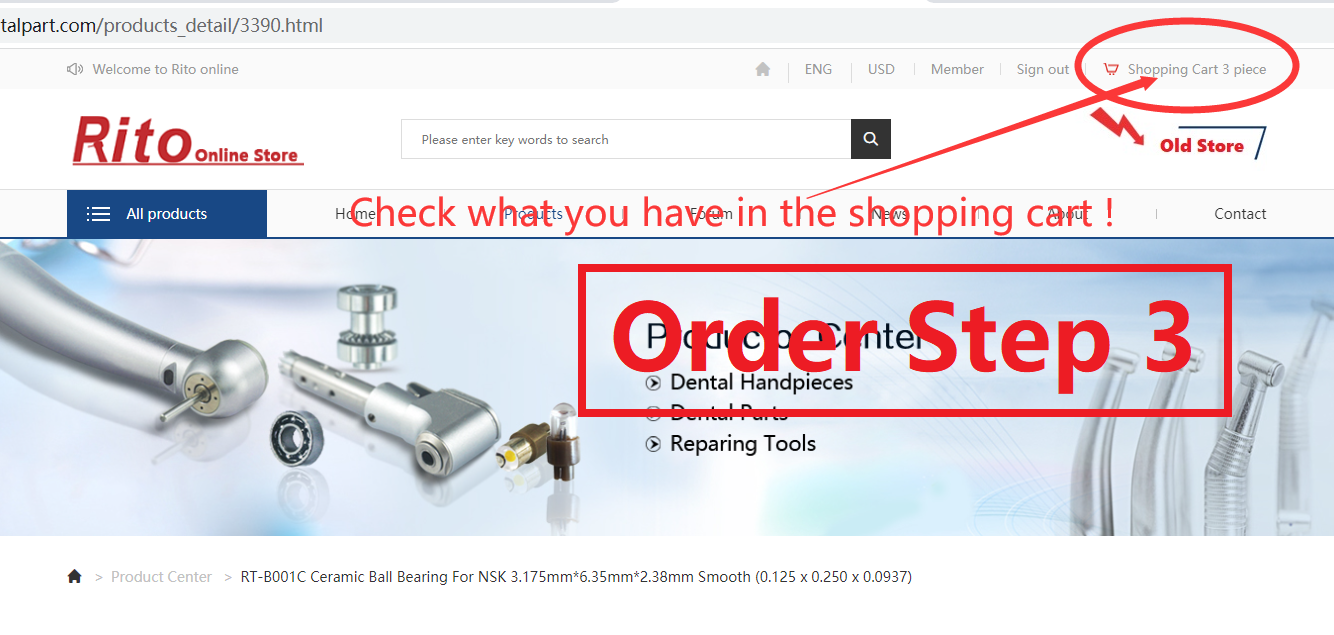Click the home icon in top bar
1334x635 pixels.
point(763,69)
